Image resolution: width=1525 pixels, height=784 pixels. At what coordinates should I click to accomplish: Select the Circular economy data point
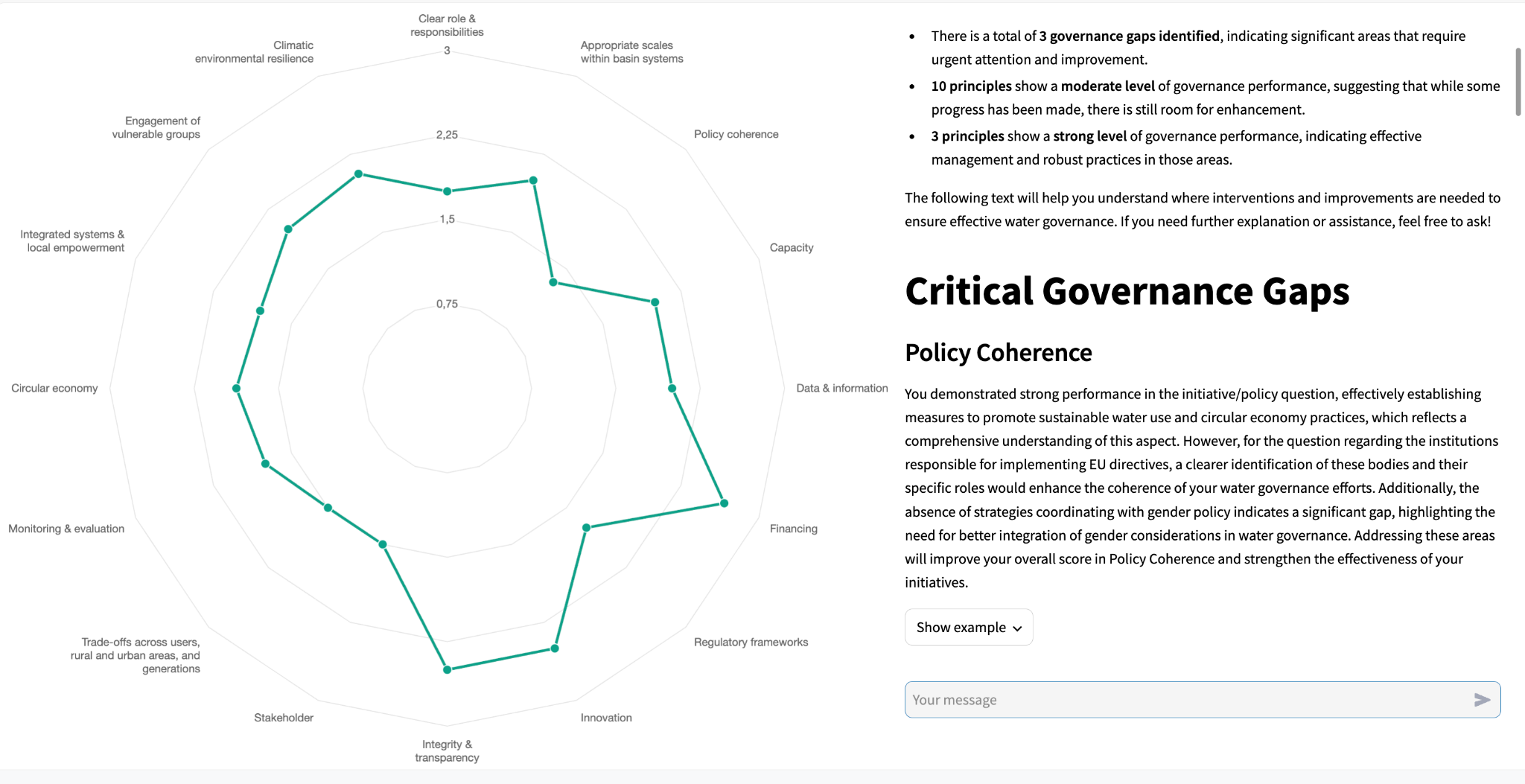coord(237,389)
